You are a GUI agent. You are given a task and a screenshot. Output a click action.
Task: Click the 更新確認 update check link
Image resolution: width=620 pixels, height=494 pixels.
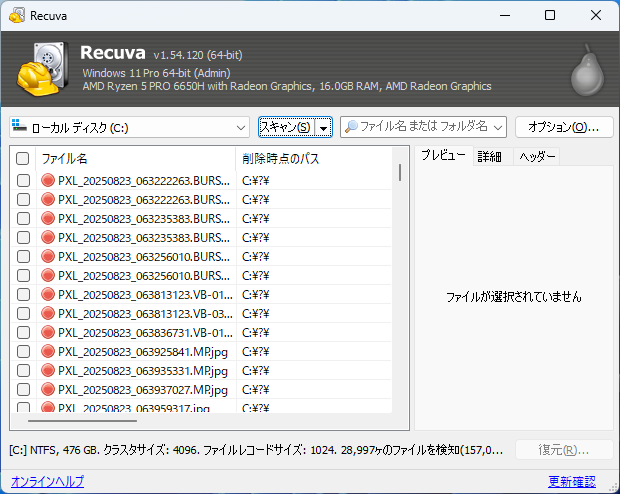point(572,481)
